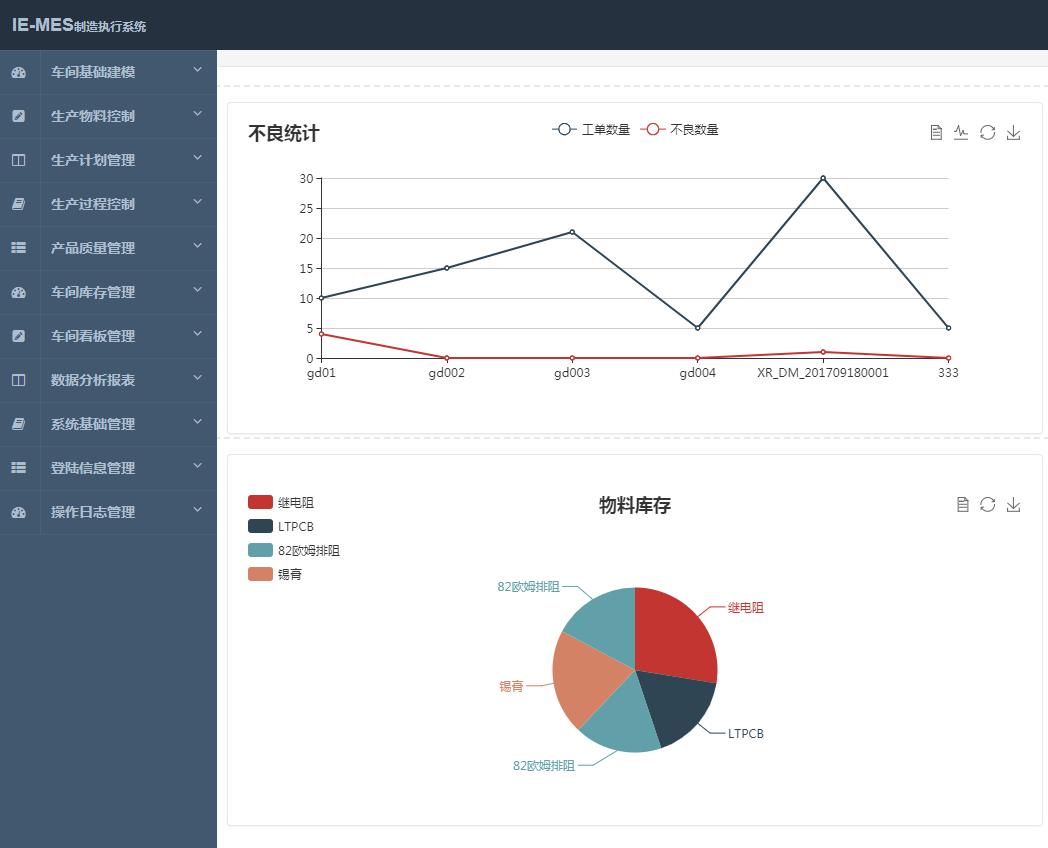1048x848 pixels.
Task: Click restore icon on 物料库存 chart
Action: [x=987, y=504]
